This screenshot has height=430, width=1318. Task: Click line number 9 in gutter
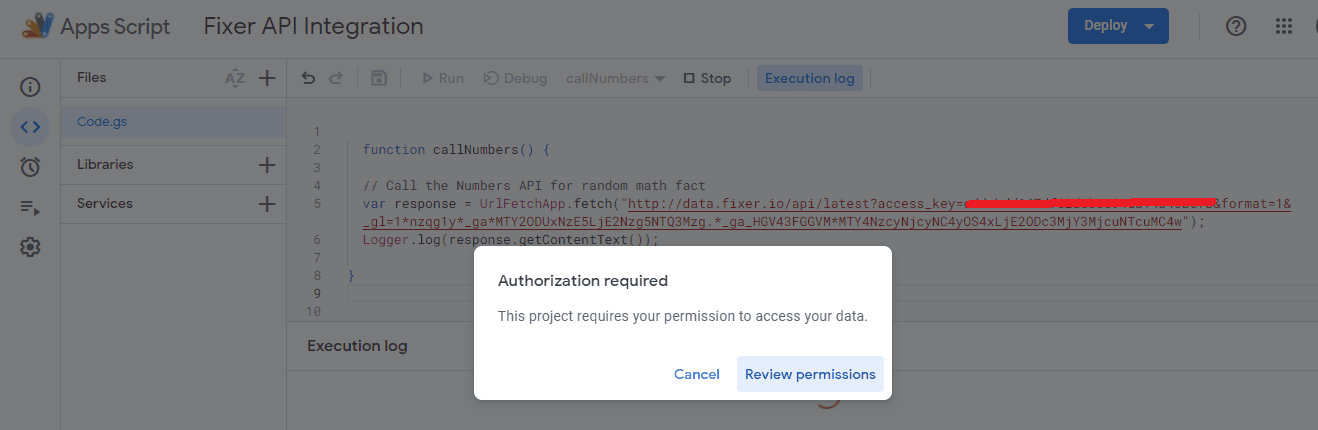pyautogui.click(x=317, y=293)
